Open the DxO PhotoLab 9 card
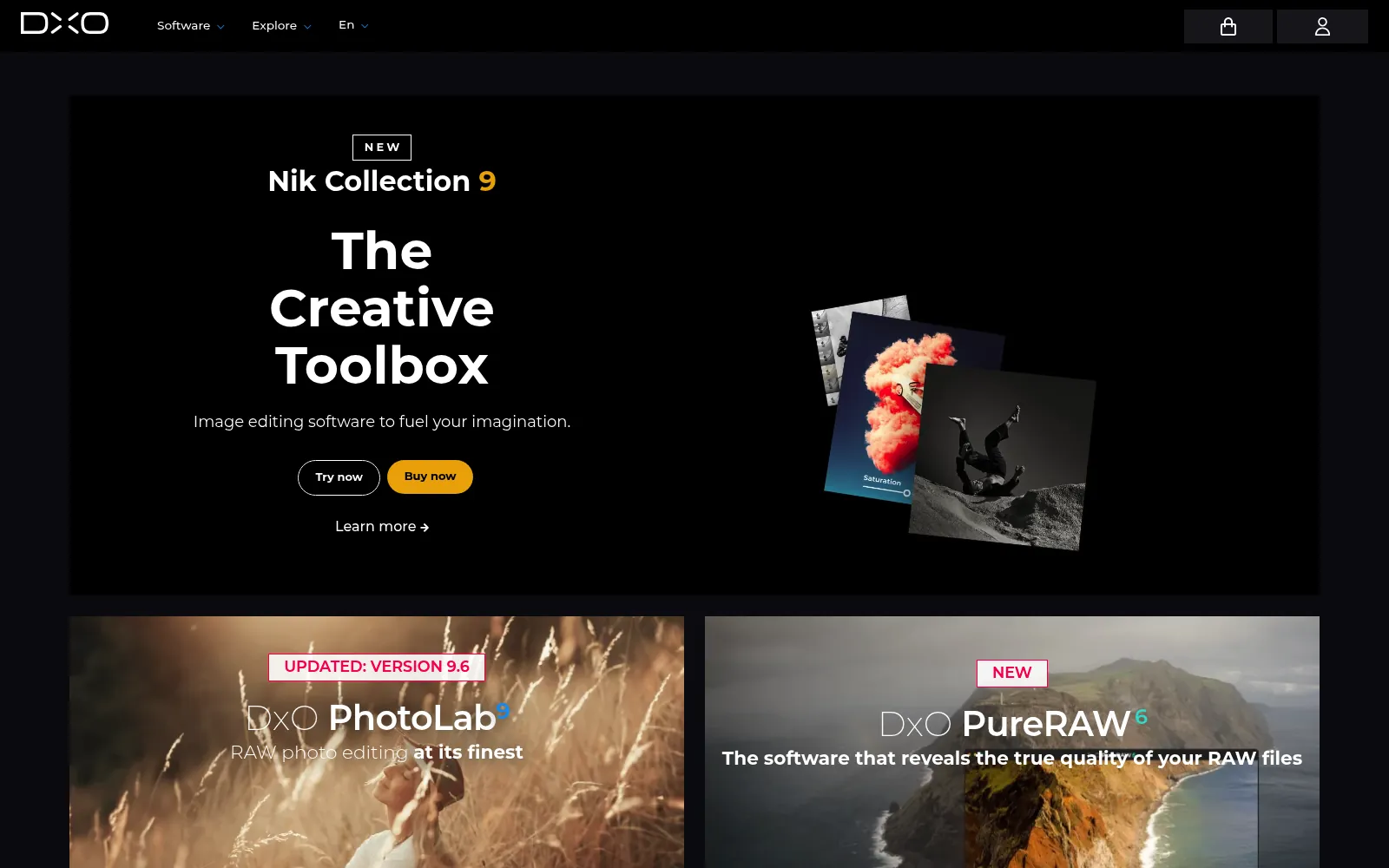The width and height of the screenshot is (1389, 868). 377,742
